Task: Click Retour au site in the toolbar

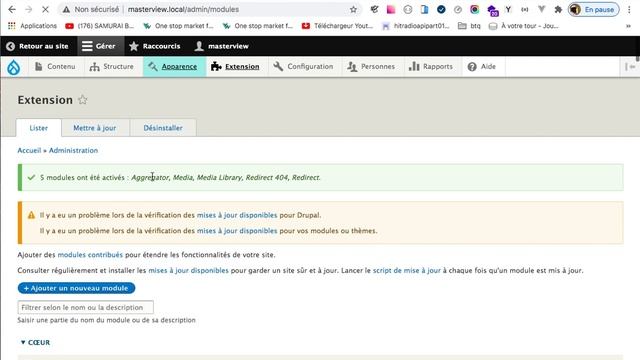Action: 37,46
